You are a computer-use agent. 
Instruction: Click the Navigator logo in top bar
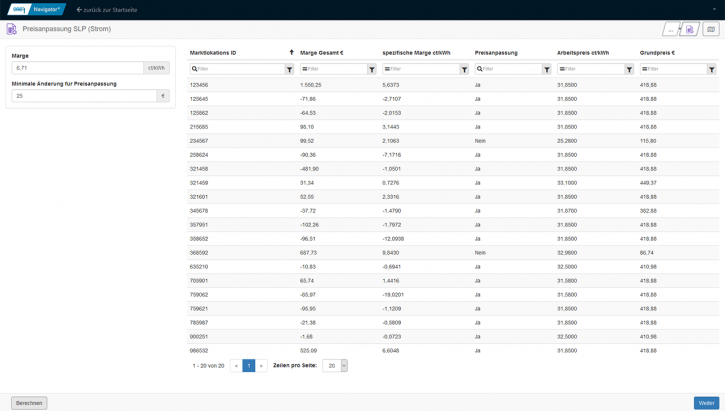[37, 9]
